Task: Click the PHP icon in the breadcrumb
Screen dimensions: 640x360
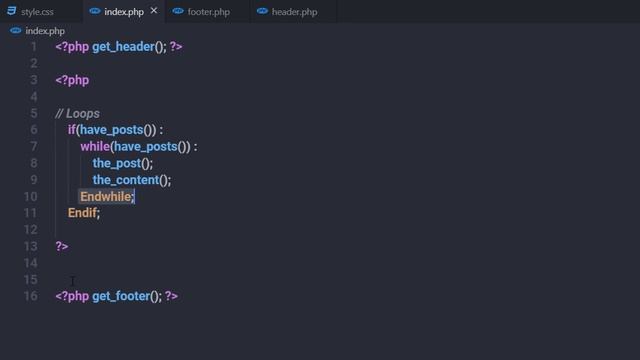Action: click(16, 31)
